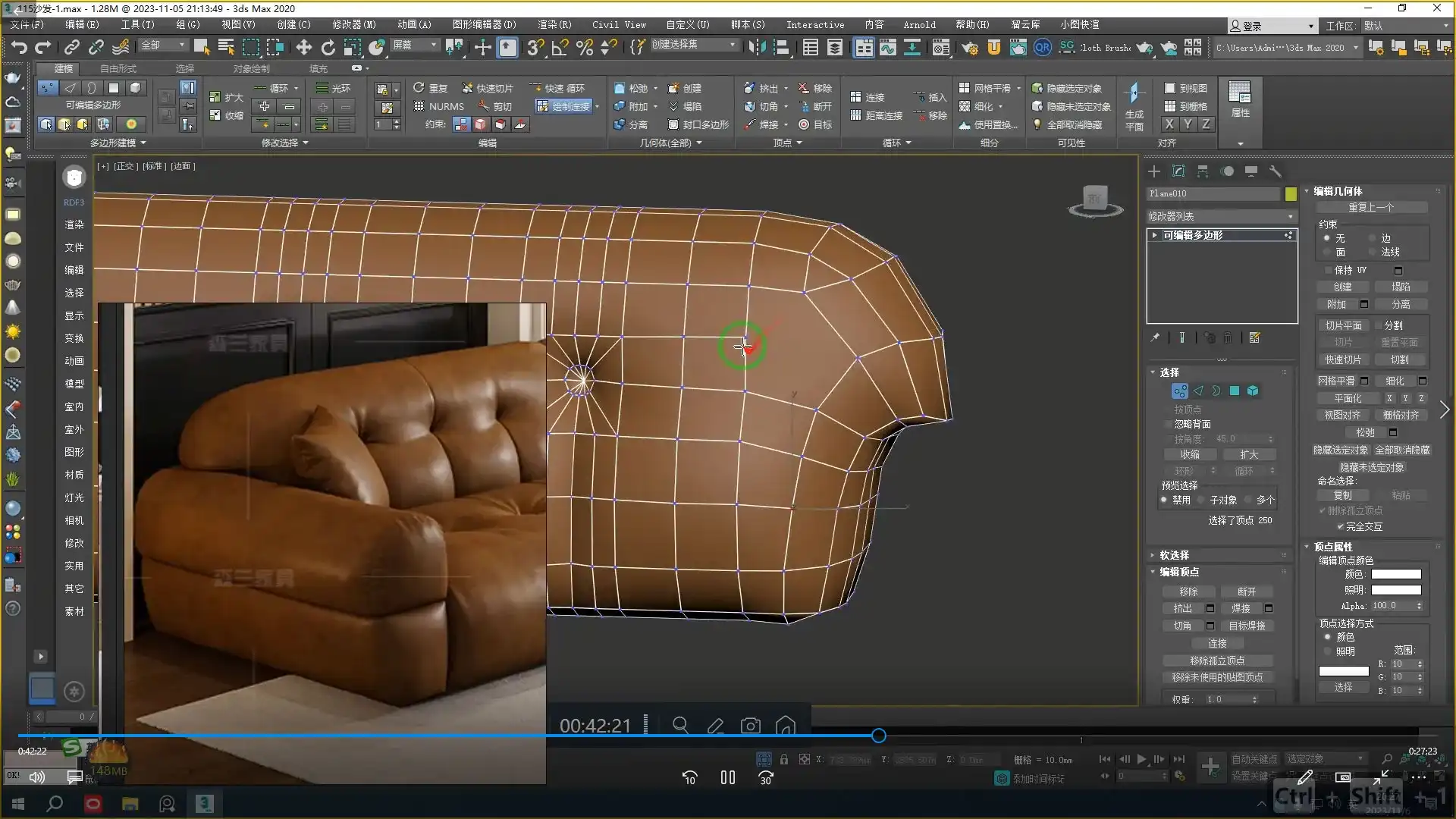The image size is (1456, 819).
Task: Open the Utilities wrench panel icon
Action: (x=1275, y=171)
